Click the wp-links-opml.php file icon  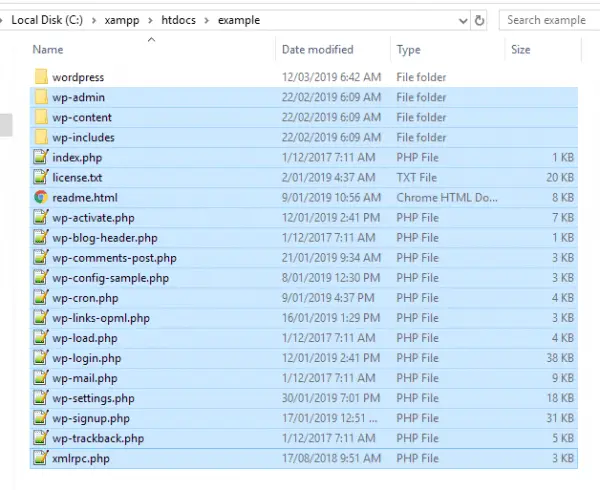[x=41, y=318]
